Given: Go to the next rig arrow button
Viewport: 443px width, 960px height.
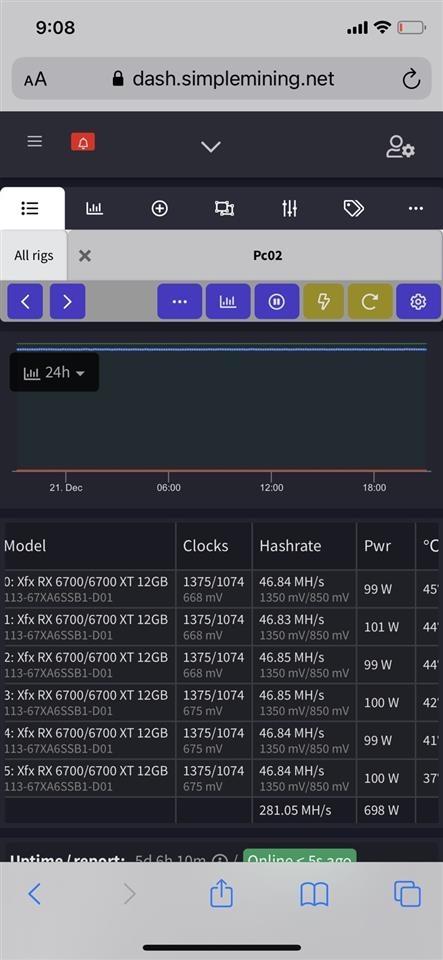Looking at the screenshot, I should pyautogui.click(x=67, y=301).
